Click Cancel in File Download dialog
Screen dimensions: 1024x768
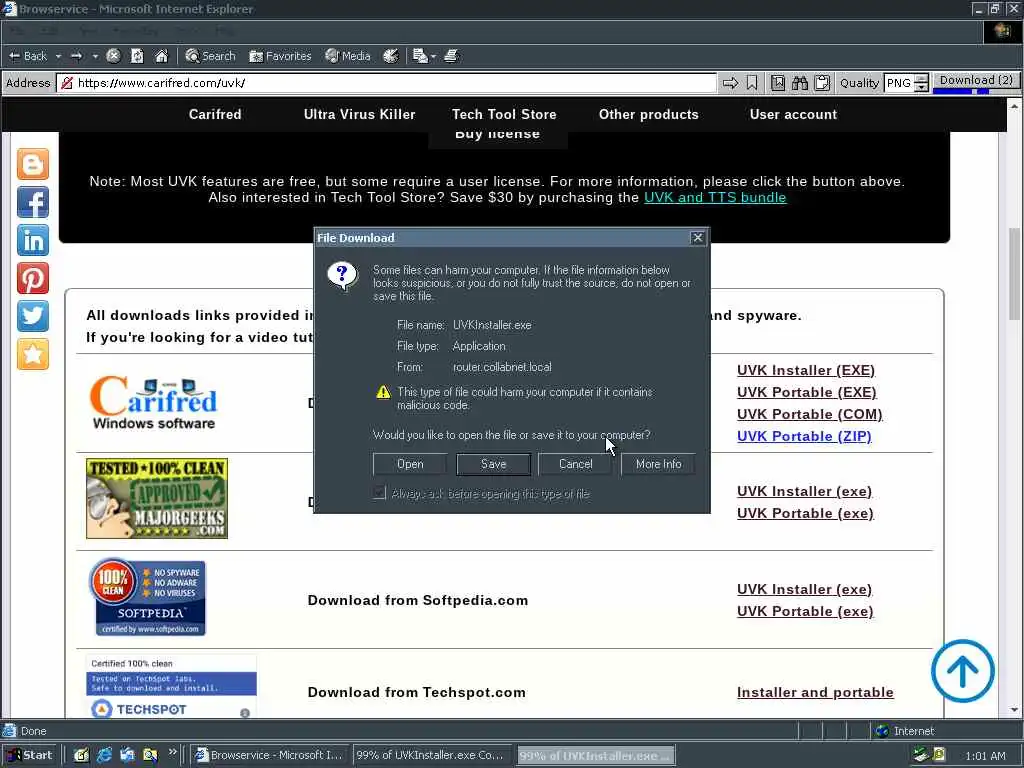(x=575, y=464)
